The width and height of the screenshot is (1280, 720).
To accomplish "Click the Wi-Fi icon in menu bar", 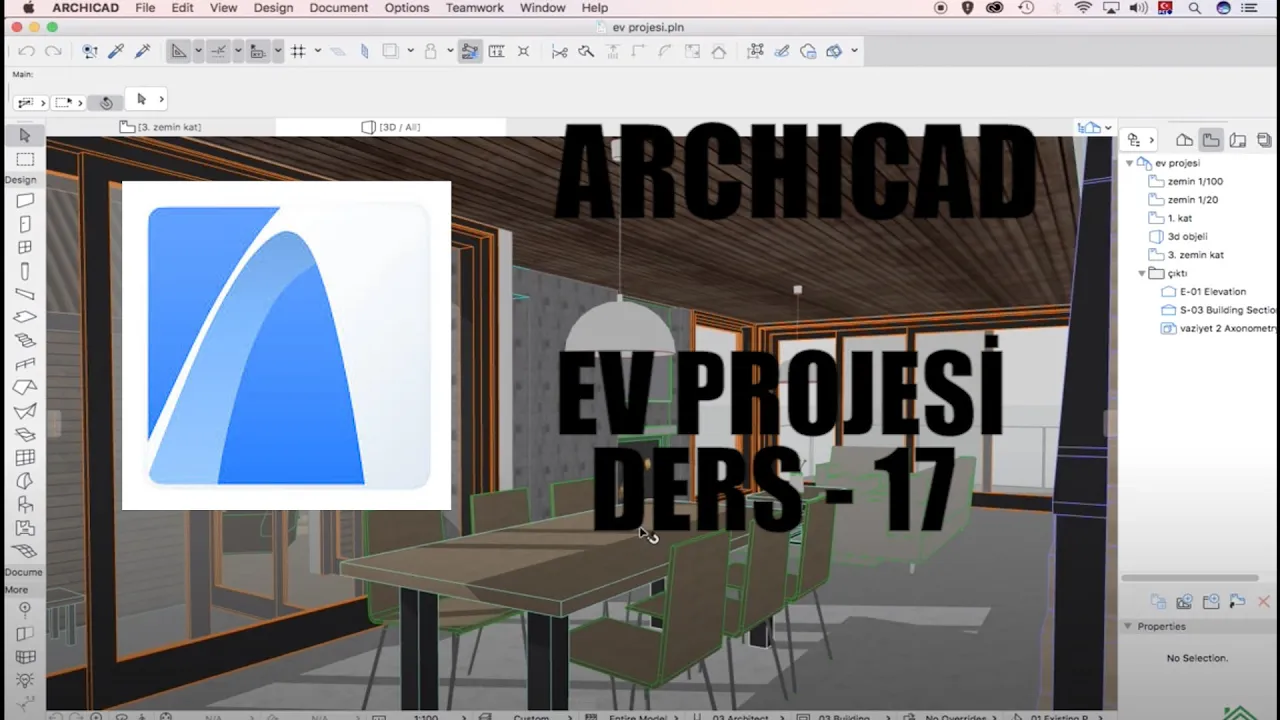I will (x=1084, y=8).
